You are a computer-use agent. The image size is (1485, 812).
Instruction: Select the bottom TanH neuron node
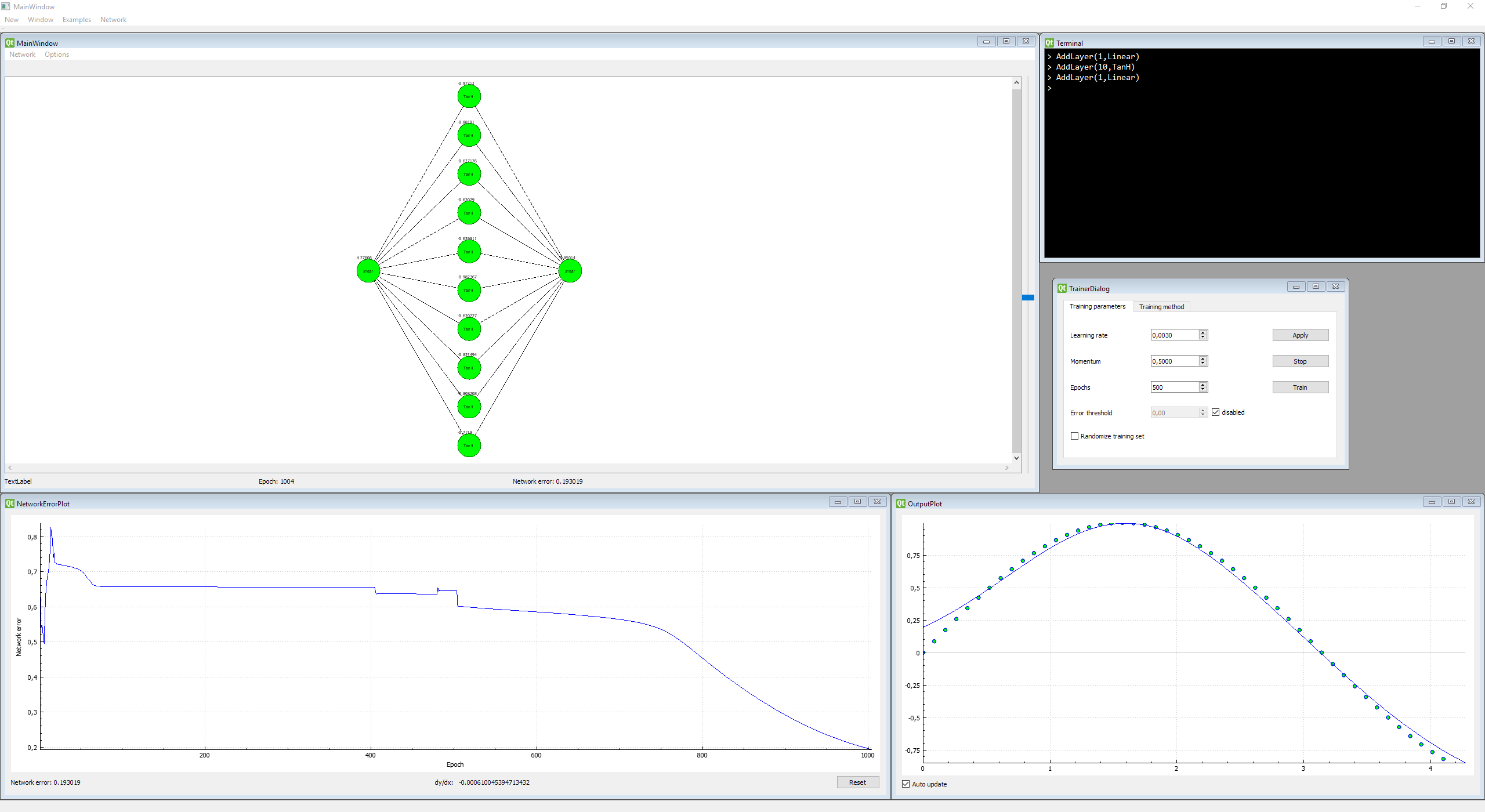tap(469, 445)
